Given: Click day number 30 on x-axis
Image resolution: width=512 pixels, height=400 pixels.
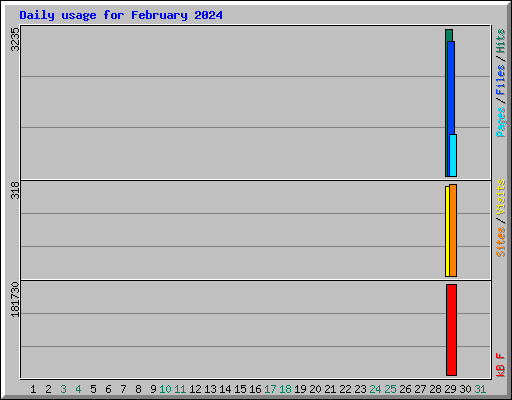Looking at the screenshot, I should [x=465, y=389].
